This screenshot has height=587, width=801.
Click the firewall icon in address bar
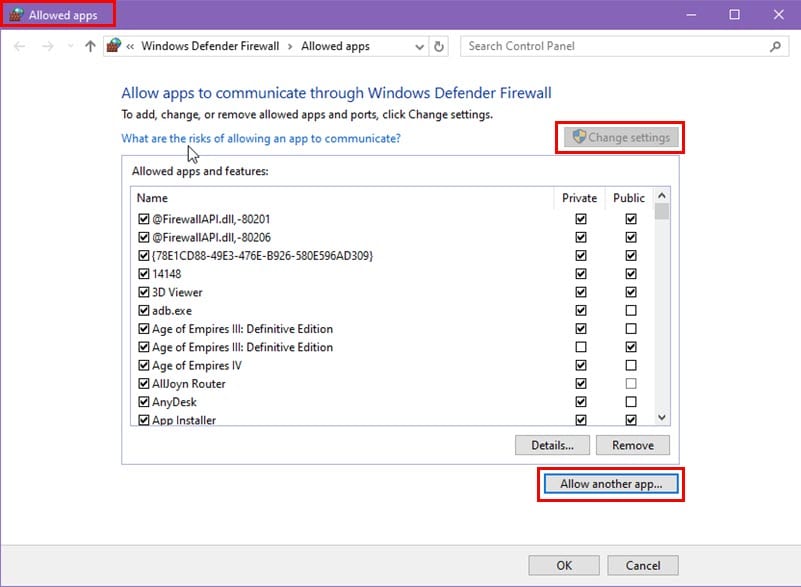click(x=114, y=46)
